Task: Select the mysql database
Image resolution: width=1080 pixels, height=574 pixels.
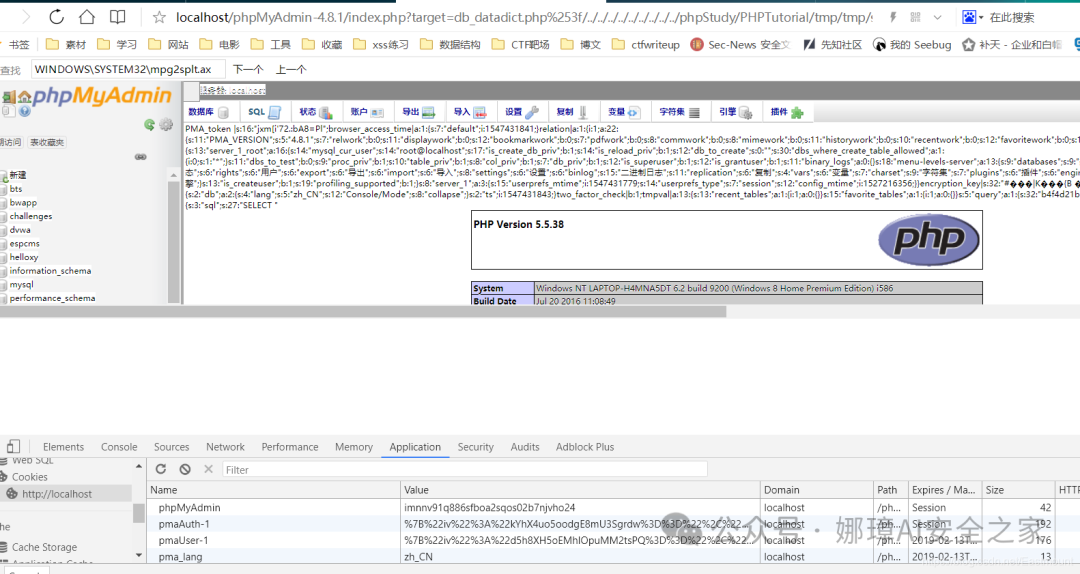Action: [21, 285]
